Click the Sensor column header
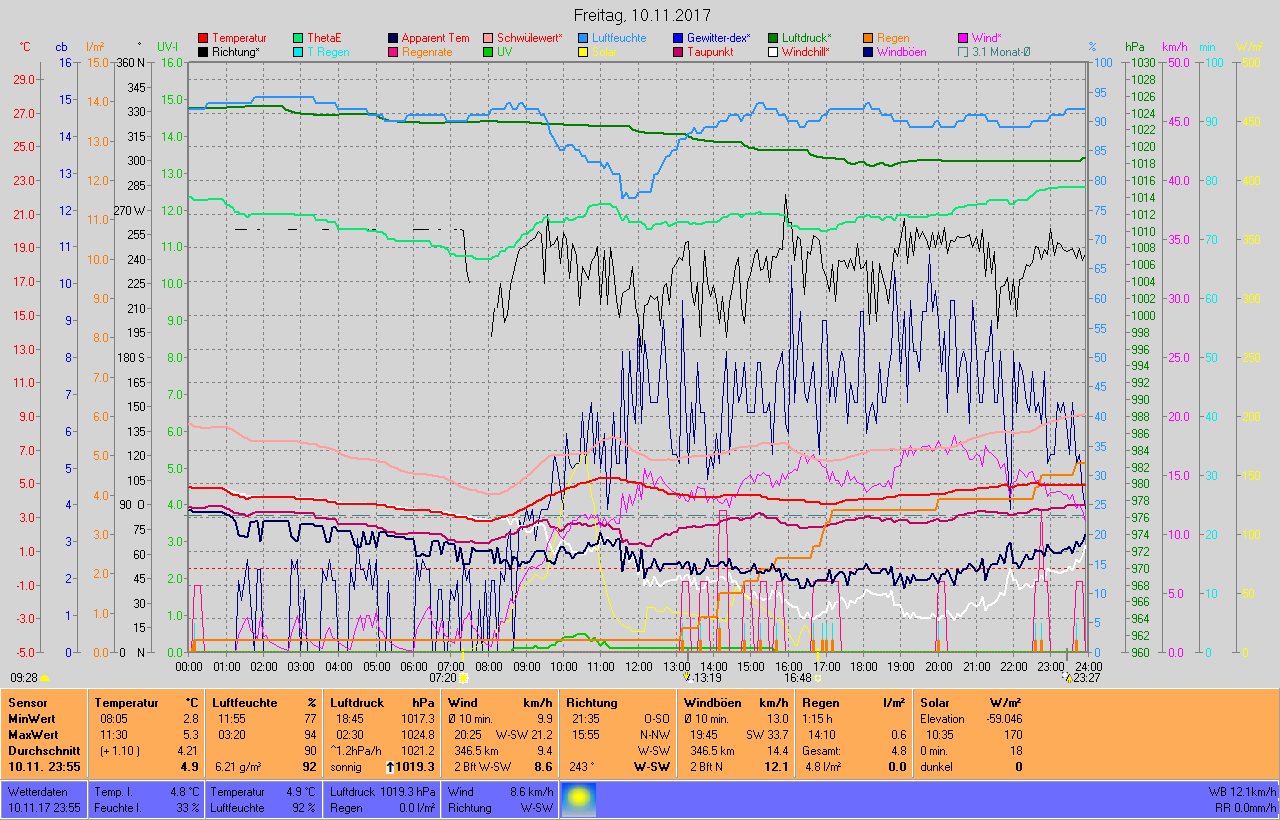 tap(27, 703)
